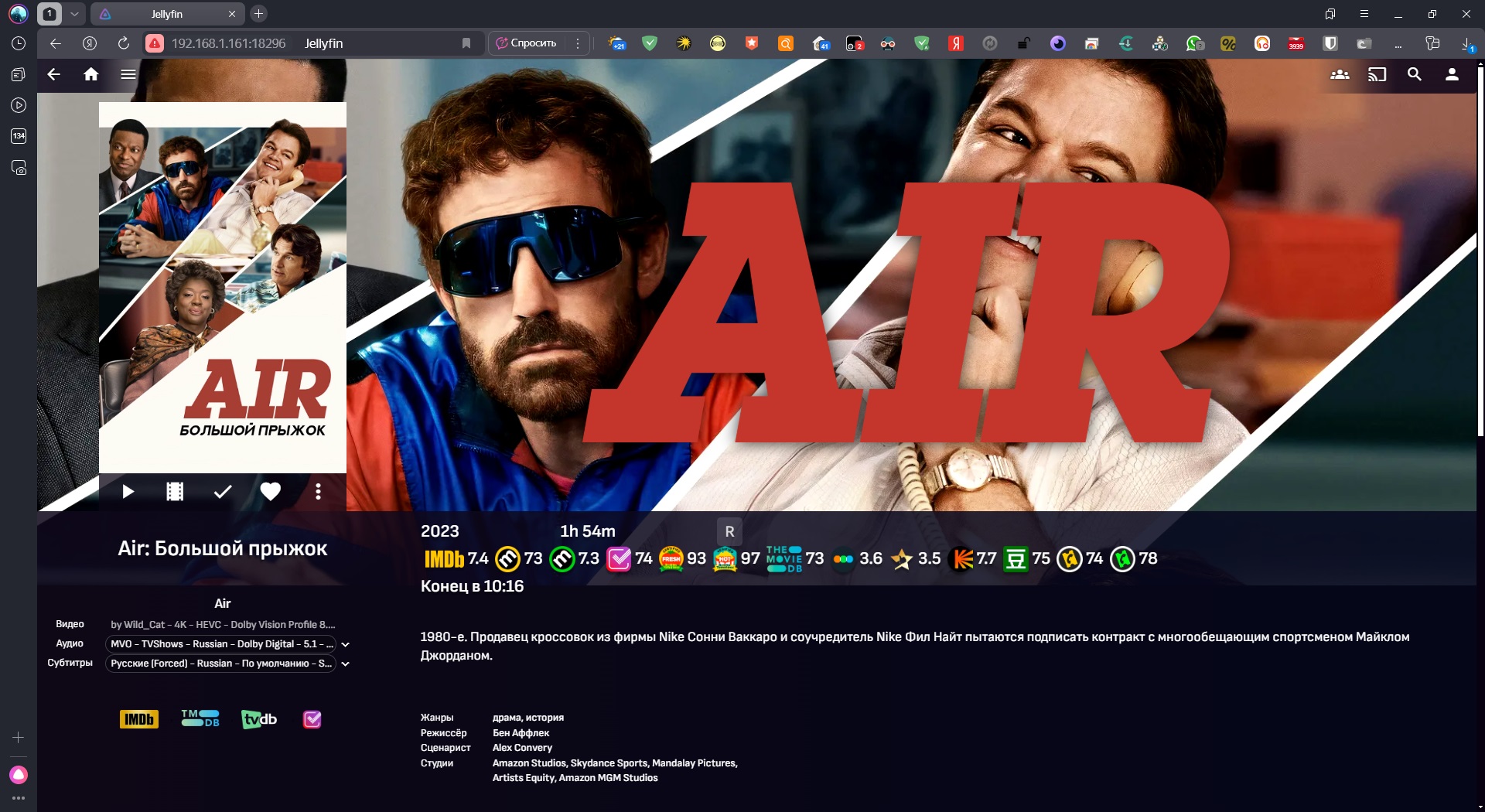Viewport: 1485px width, 812px height.
Task: Open genre link драма
Action: tap(507, 718)
